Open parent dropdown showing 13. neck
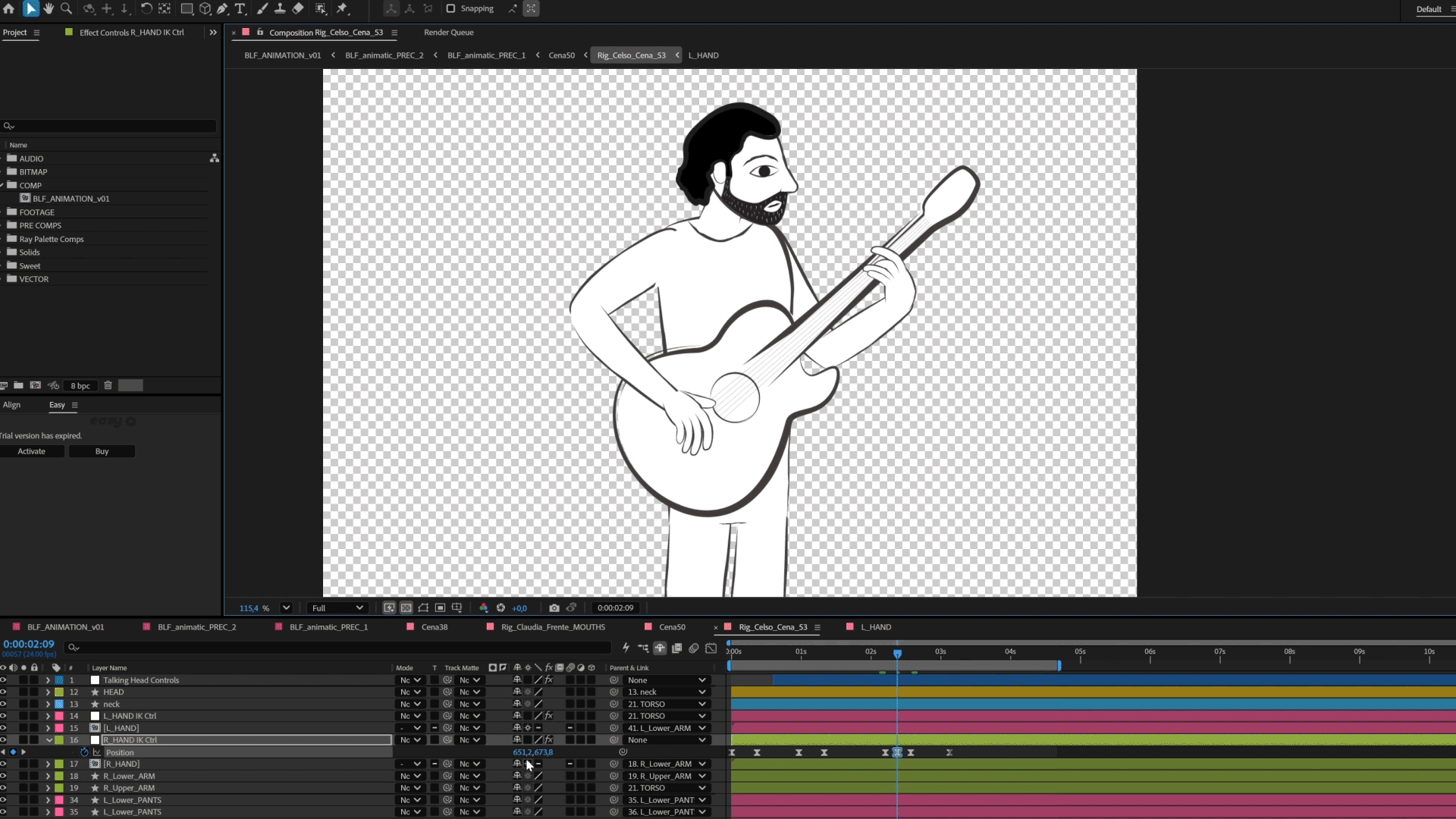Screen dimensions: 1456x819 click(x=666, y=692)
